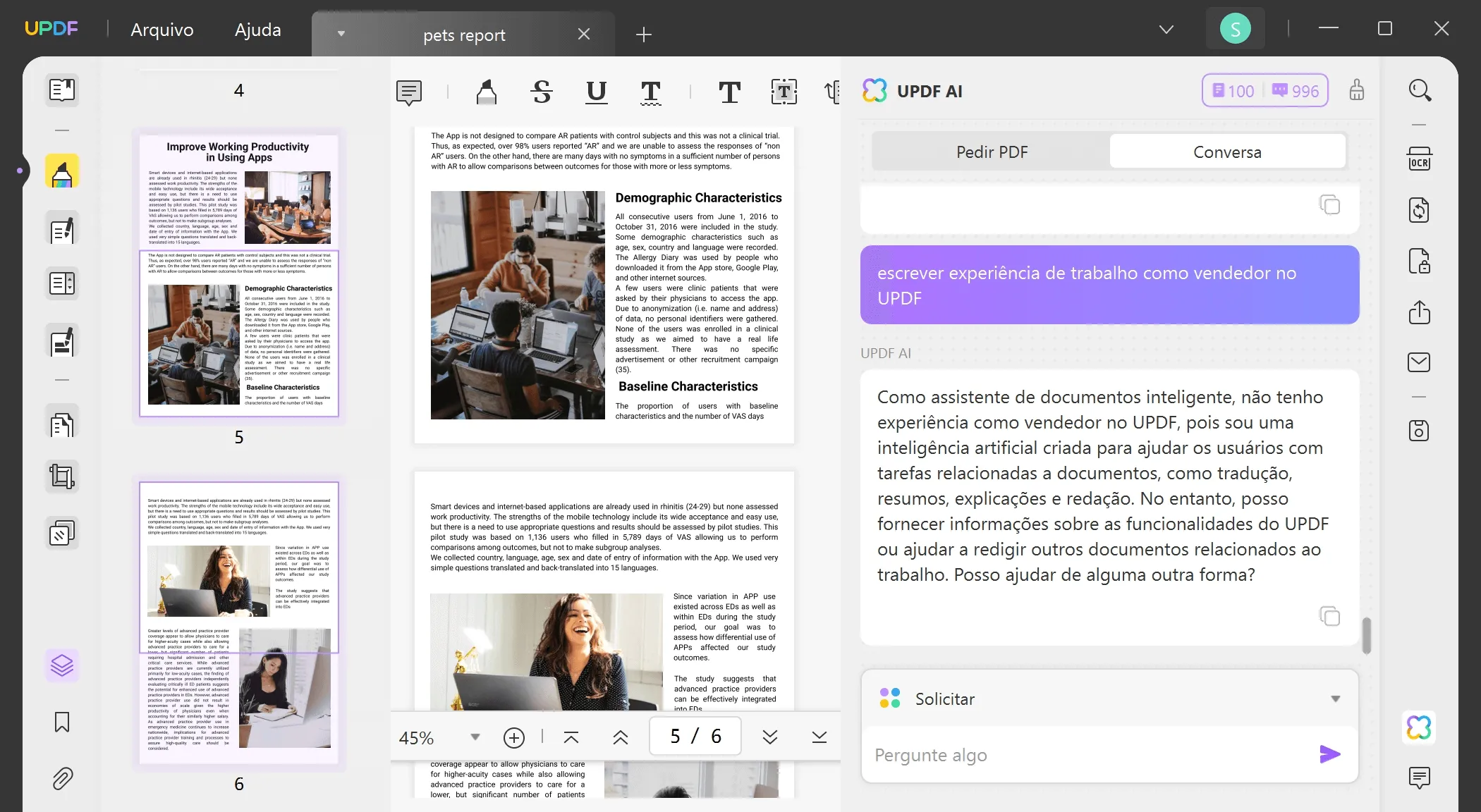Viewport: 1481px width, 812px height.
Task: Select the underline annotation tool
Action: 596,92
